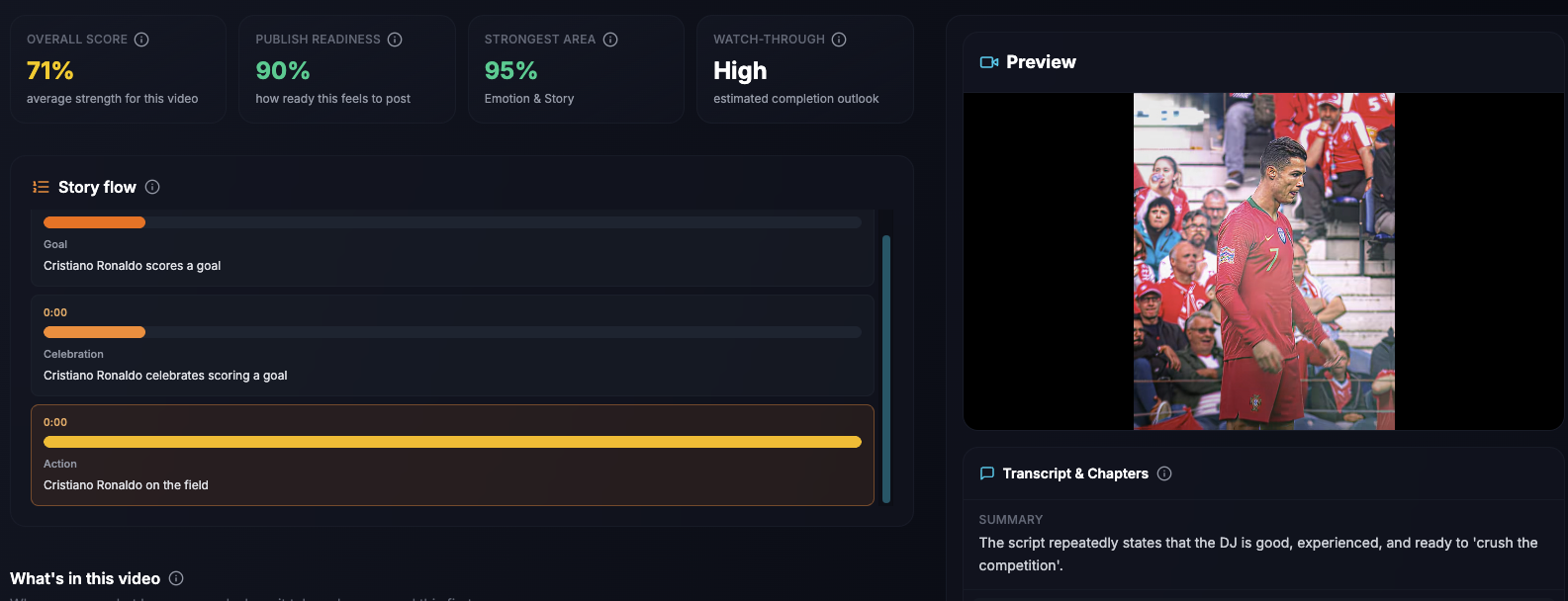Click the Ronaldo video preview thumbnail
The height and width of the screenshot is (601, 1568).
tap(1263, 261)
